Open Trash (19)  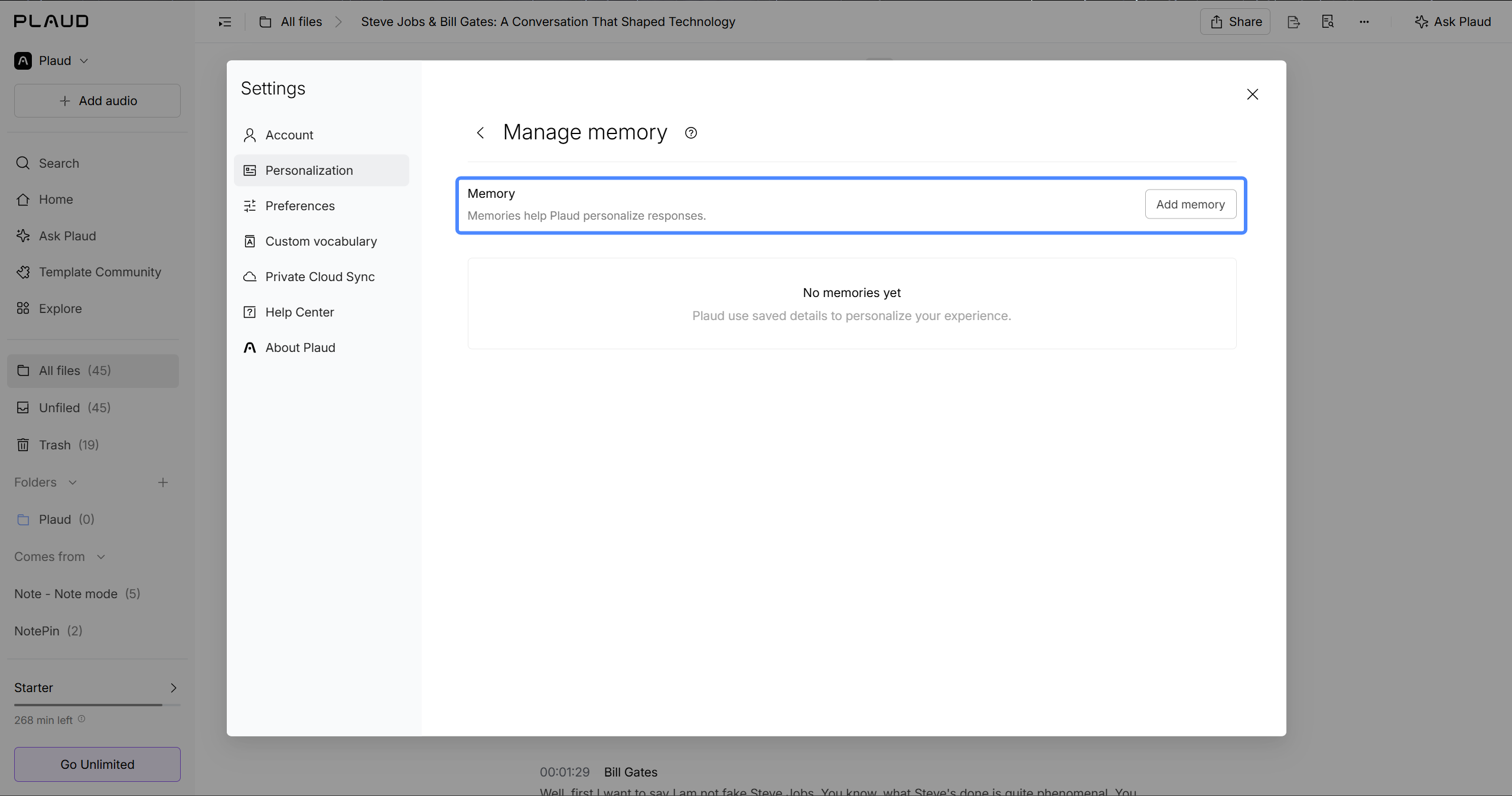point(93,445)
